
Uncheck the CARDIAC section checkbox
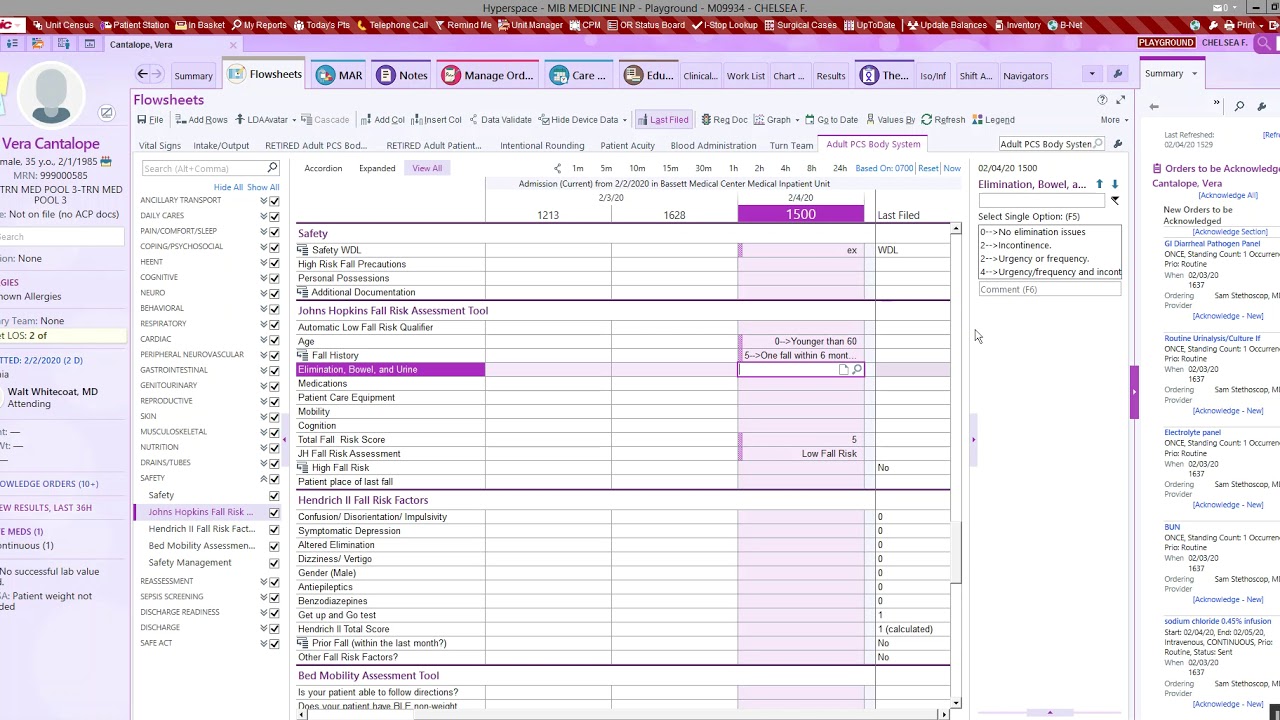(x=274, y=340)
